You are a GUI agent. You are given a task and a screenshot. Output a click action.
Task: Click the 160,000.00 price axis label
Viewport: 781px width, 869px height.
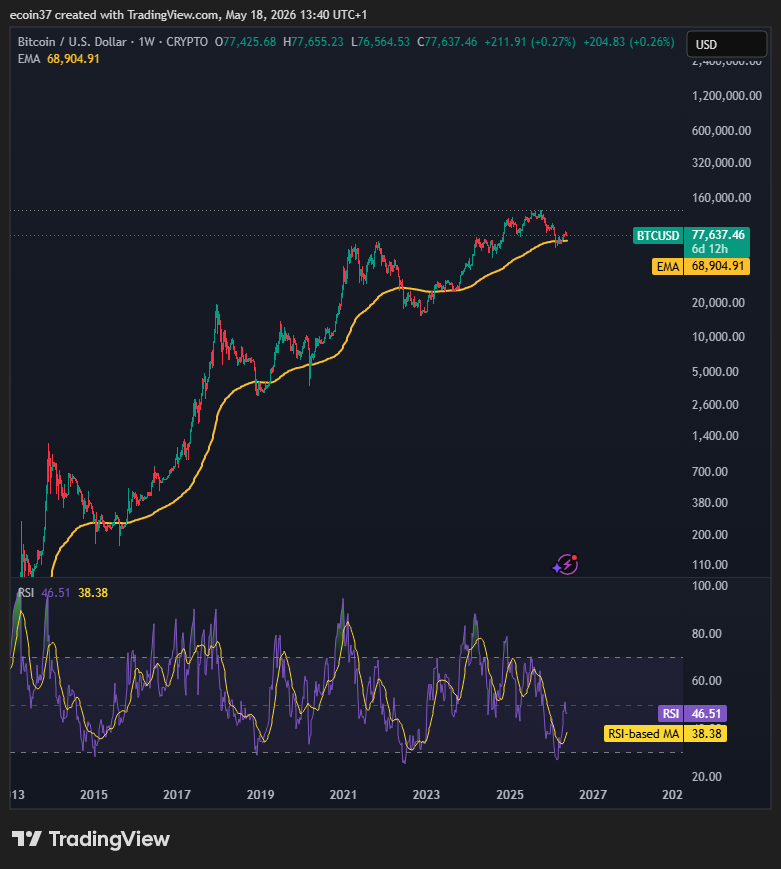[721, 198]
